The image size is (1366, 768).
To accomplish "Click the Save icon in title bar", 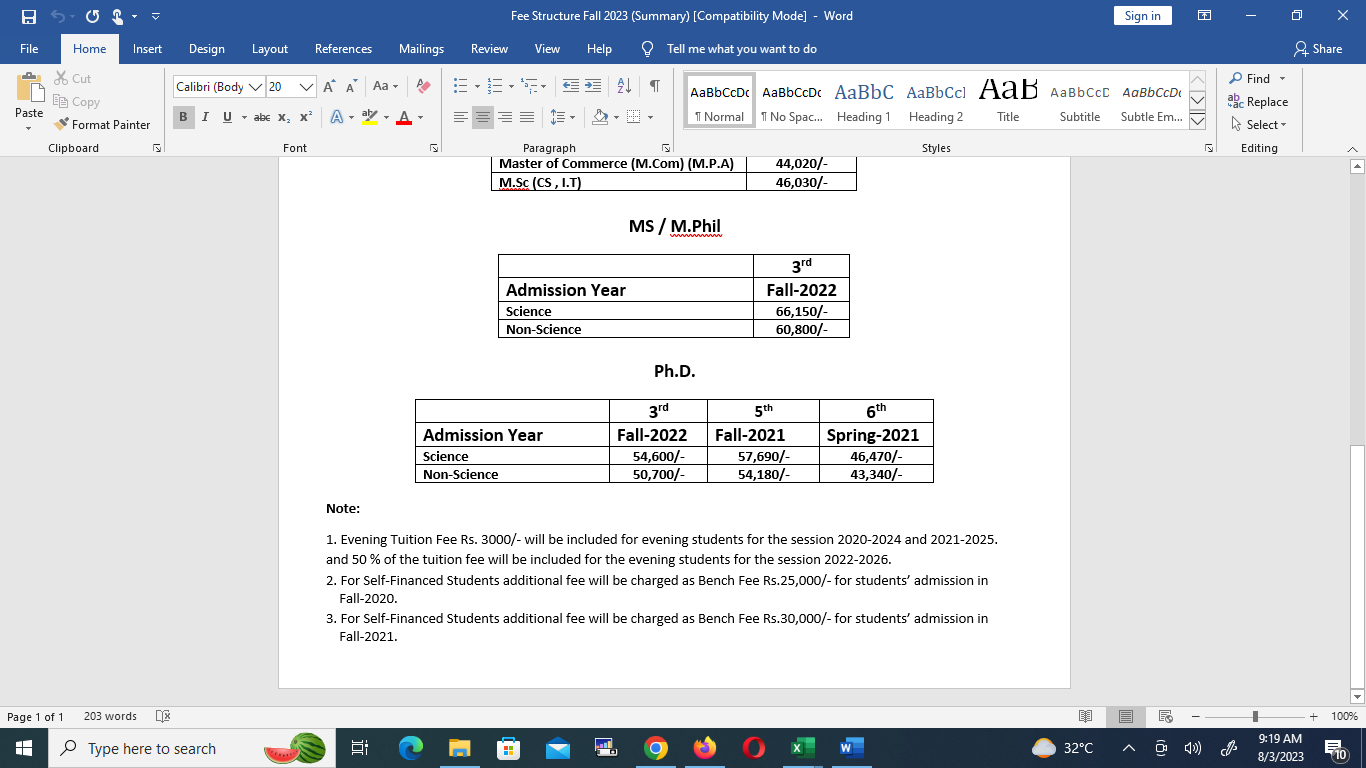I will 29,16.
